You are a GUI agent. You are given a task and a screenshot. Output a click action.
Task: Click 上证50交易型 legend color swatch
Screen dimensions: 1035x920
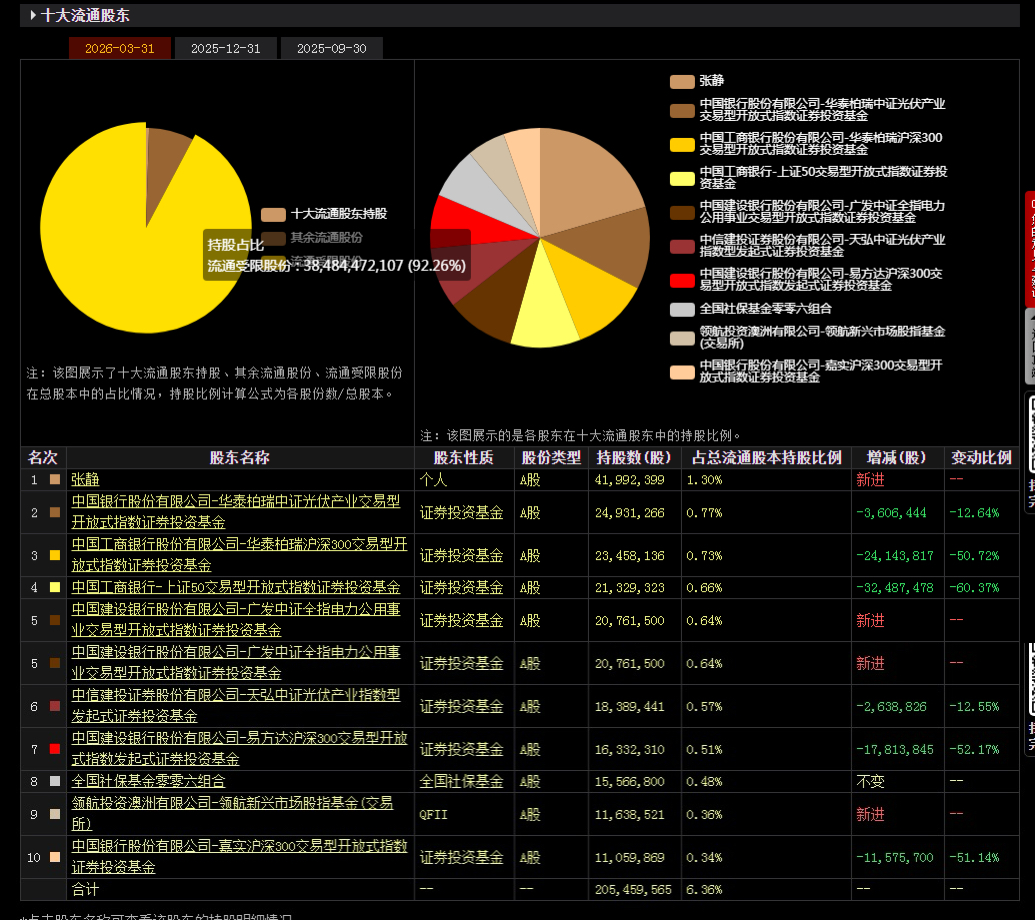pos(682,178)
